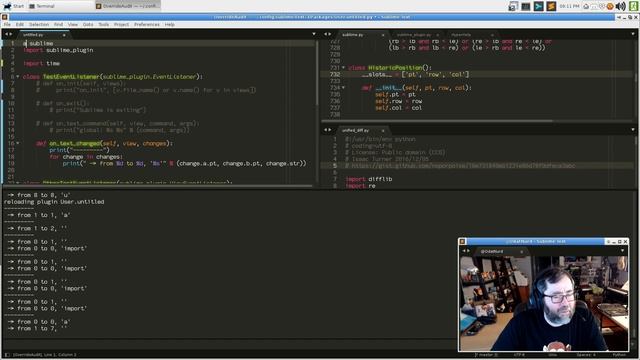
Task: Click the git master branch status entry
Action: click(486, 355)
